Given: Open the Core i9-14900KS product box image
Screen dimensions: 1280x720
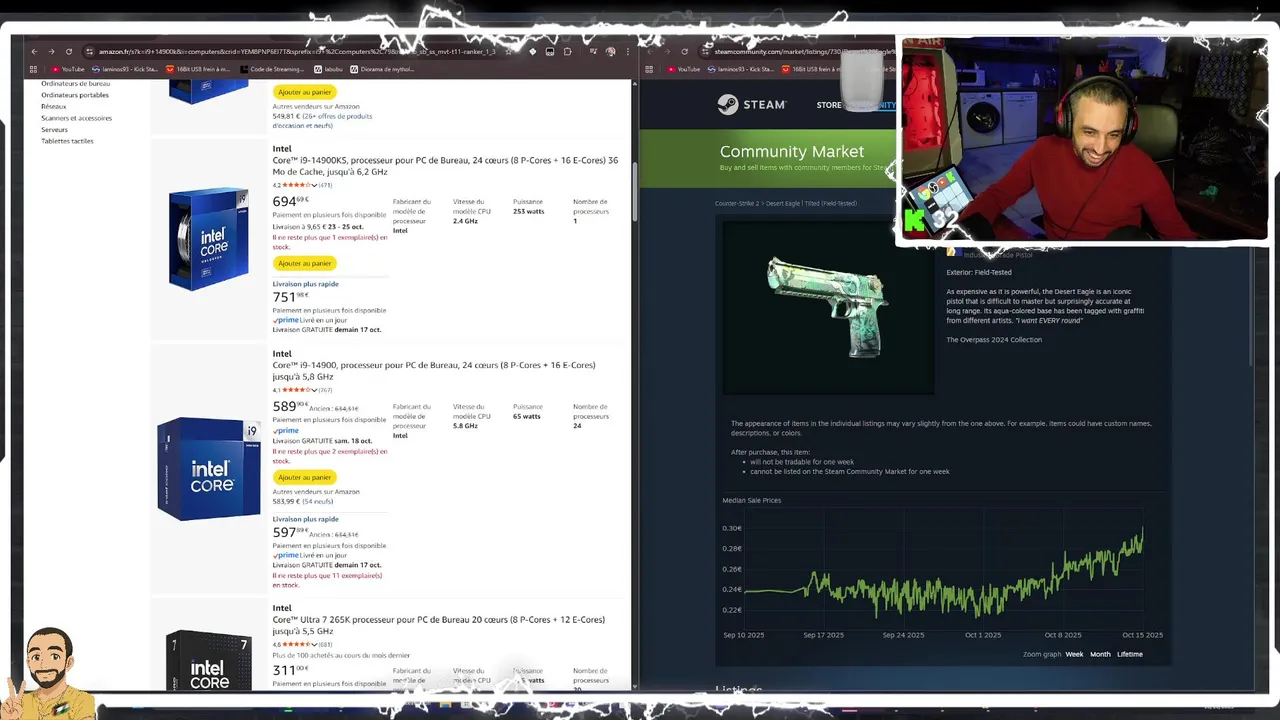Looking at the screenshot, I should coord(208,239).
